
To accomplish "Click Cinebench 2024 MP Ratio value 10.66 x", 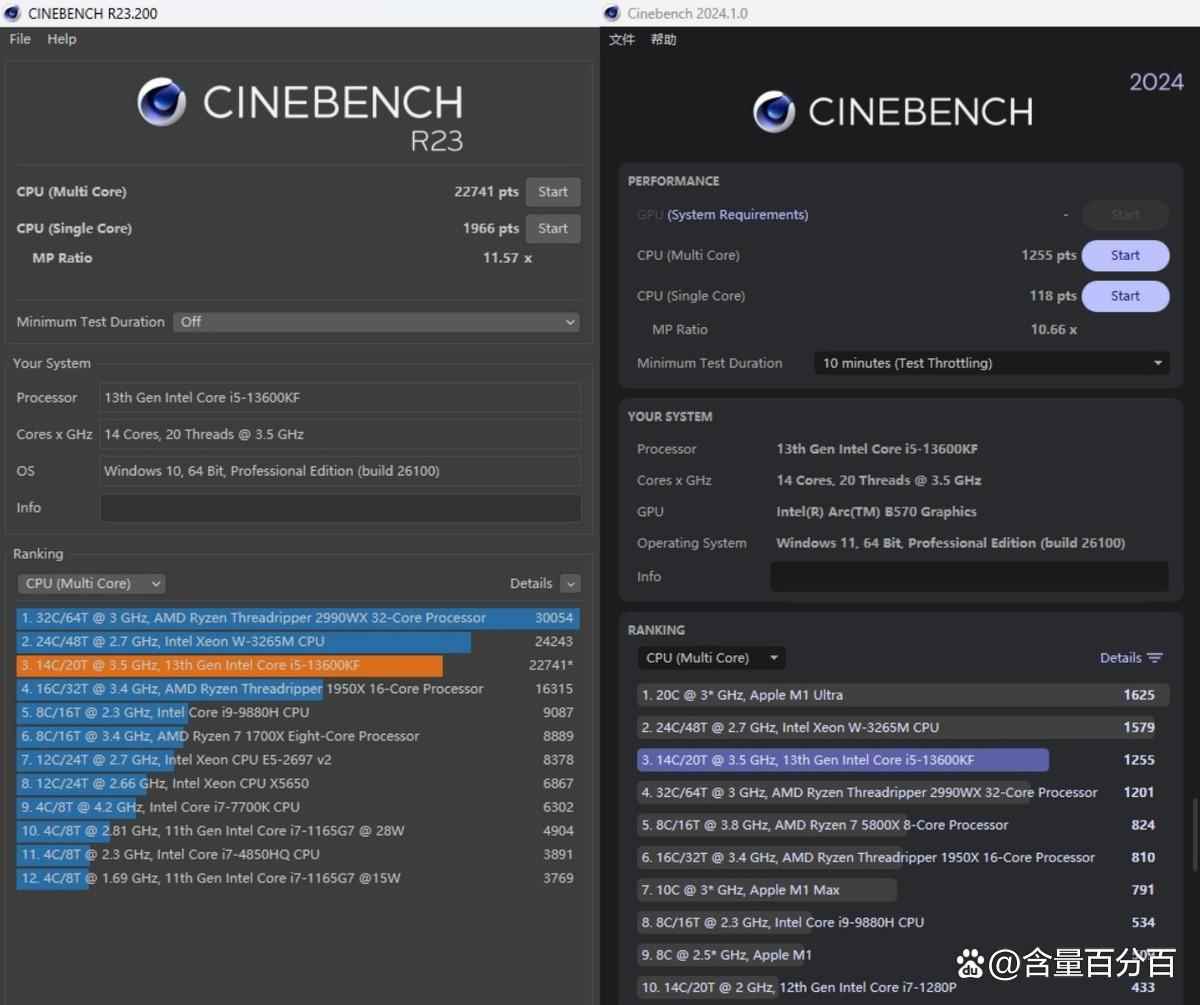I will coord(1054,329).
